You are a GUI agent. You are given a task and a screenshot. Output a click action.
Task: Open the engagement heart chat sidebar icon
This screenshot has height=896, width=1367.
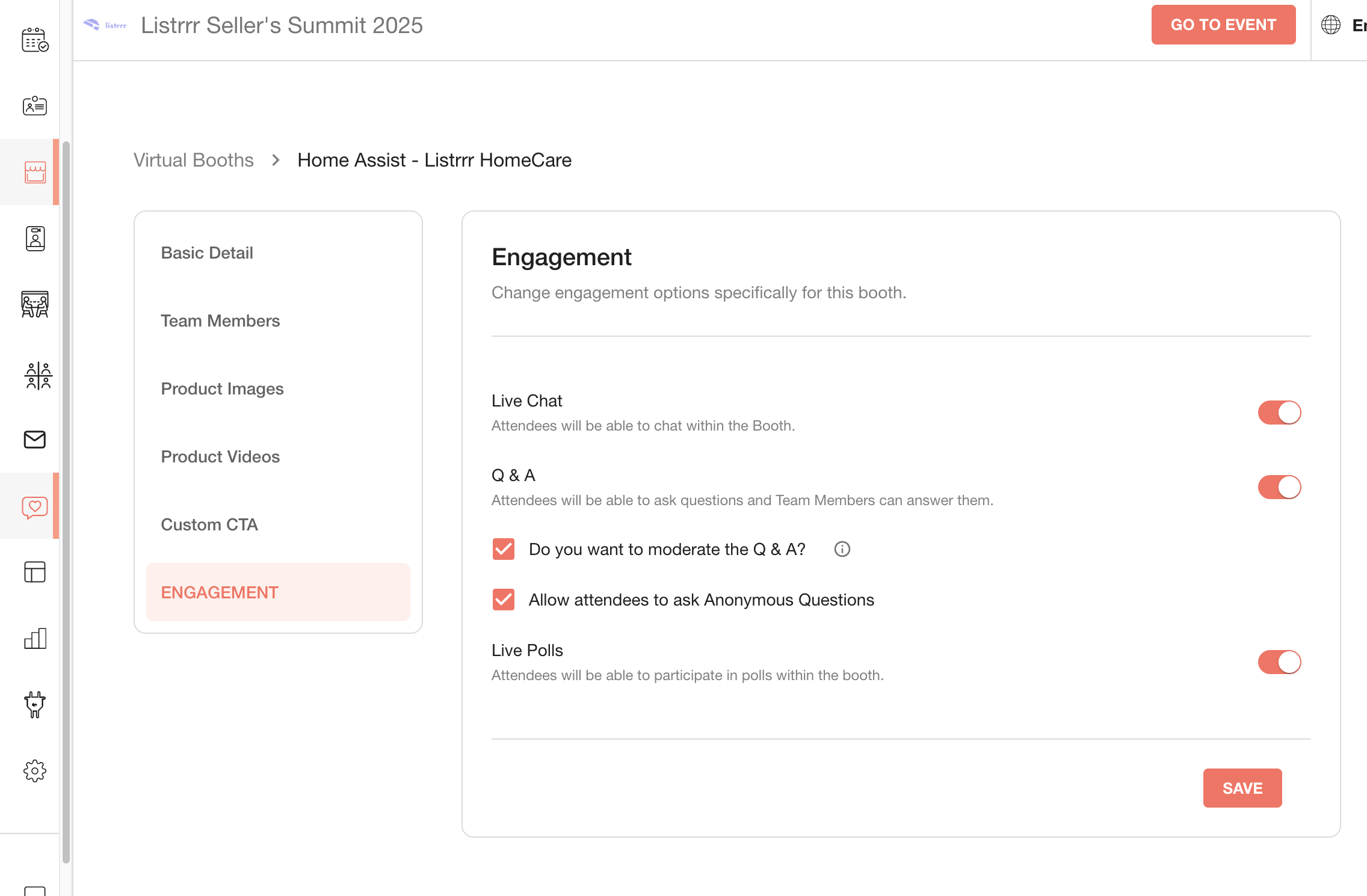35,508
